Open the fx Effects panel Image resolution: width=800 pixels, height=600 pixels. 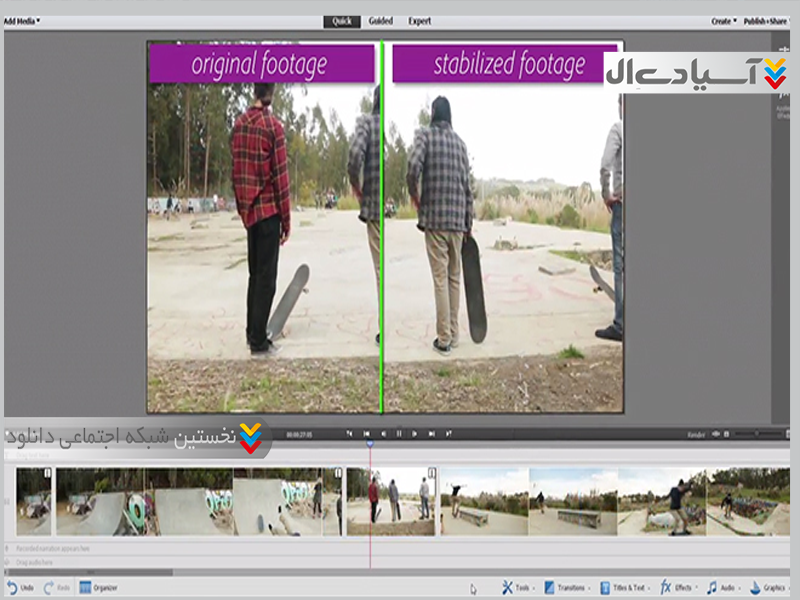tap(677, 587)
